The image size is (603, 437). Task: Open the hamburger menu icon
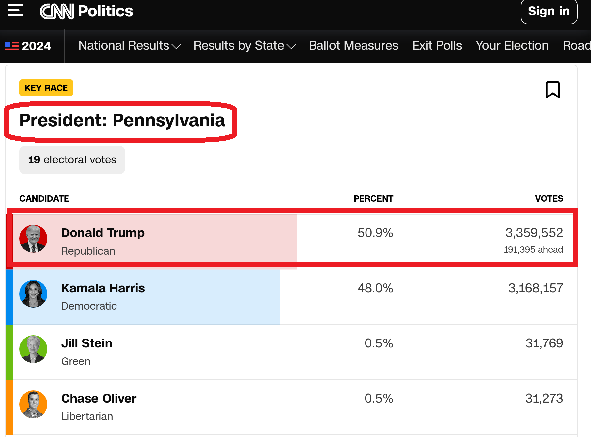15,10
